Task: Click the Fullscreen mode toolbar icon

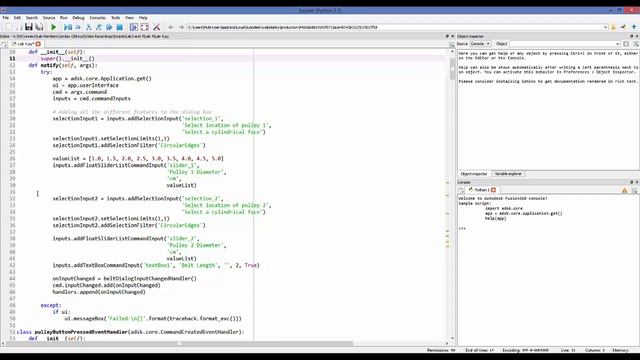Action: 144,27
